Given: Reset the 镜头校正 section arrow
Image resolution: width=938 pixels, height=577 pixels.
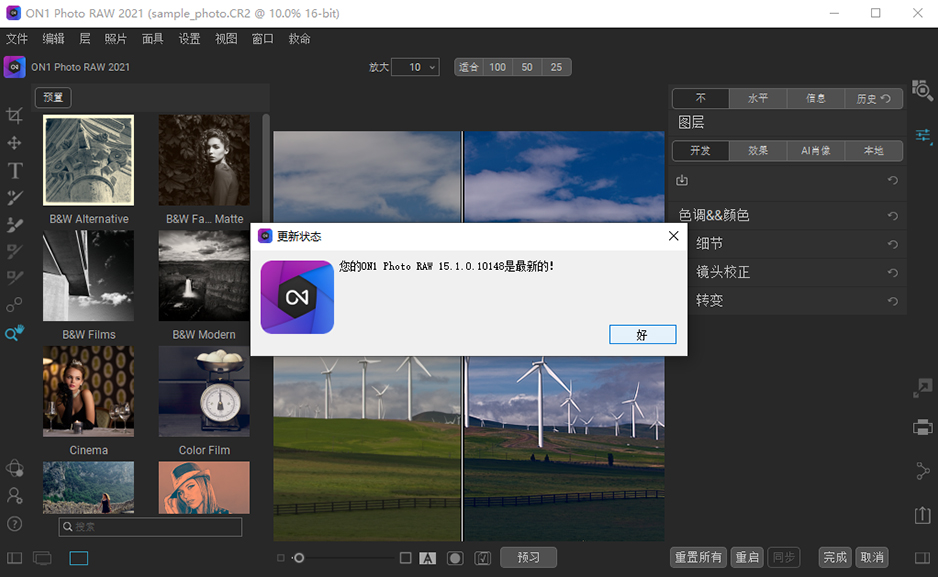Looking at the screenshot, I should [x=893, y=273].
